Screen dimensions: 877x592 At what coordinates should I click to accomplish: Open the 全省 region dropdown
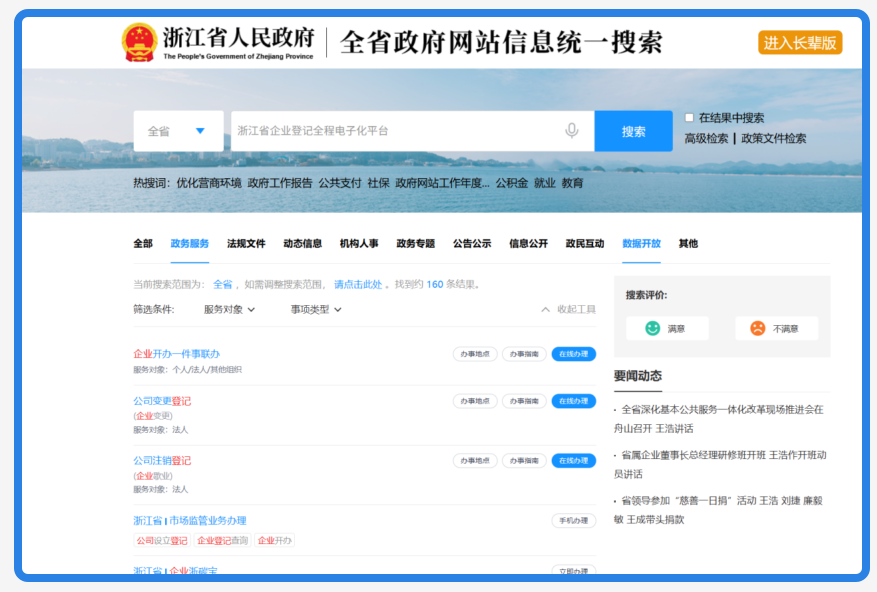[x=178, y=131]
